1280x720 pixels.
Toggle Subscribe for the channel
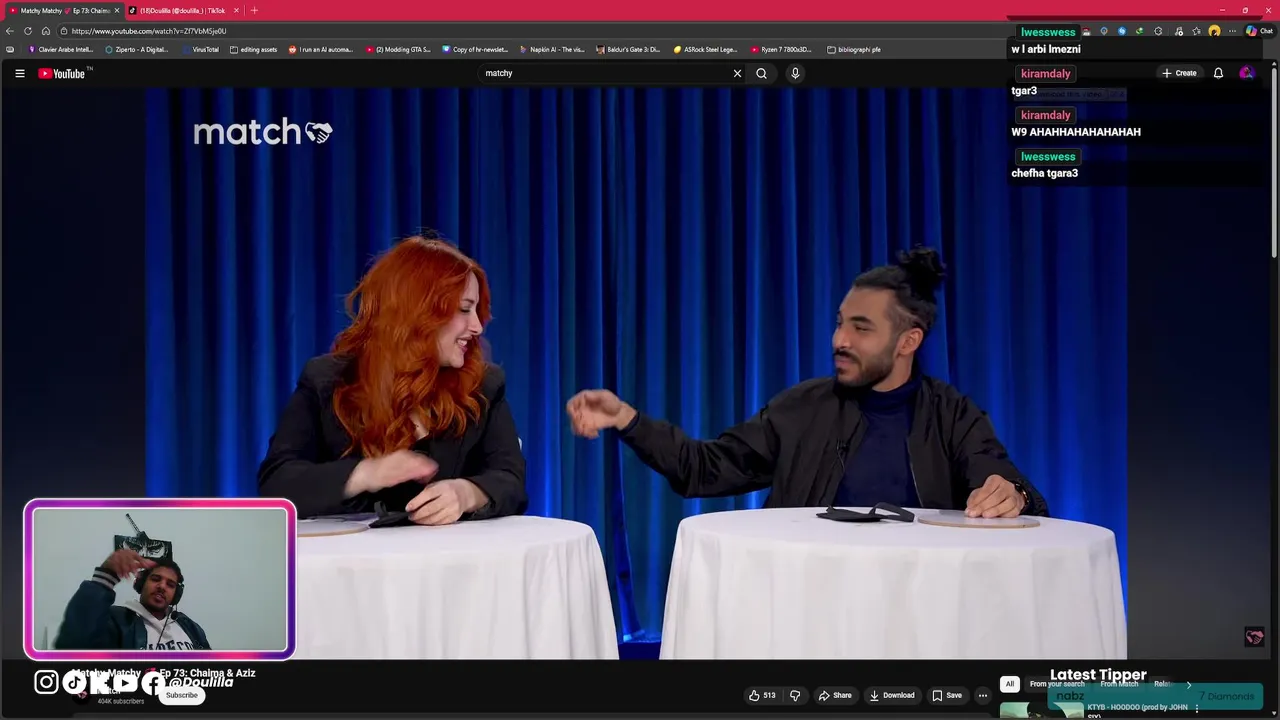tap(182, 695)
